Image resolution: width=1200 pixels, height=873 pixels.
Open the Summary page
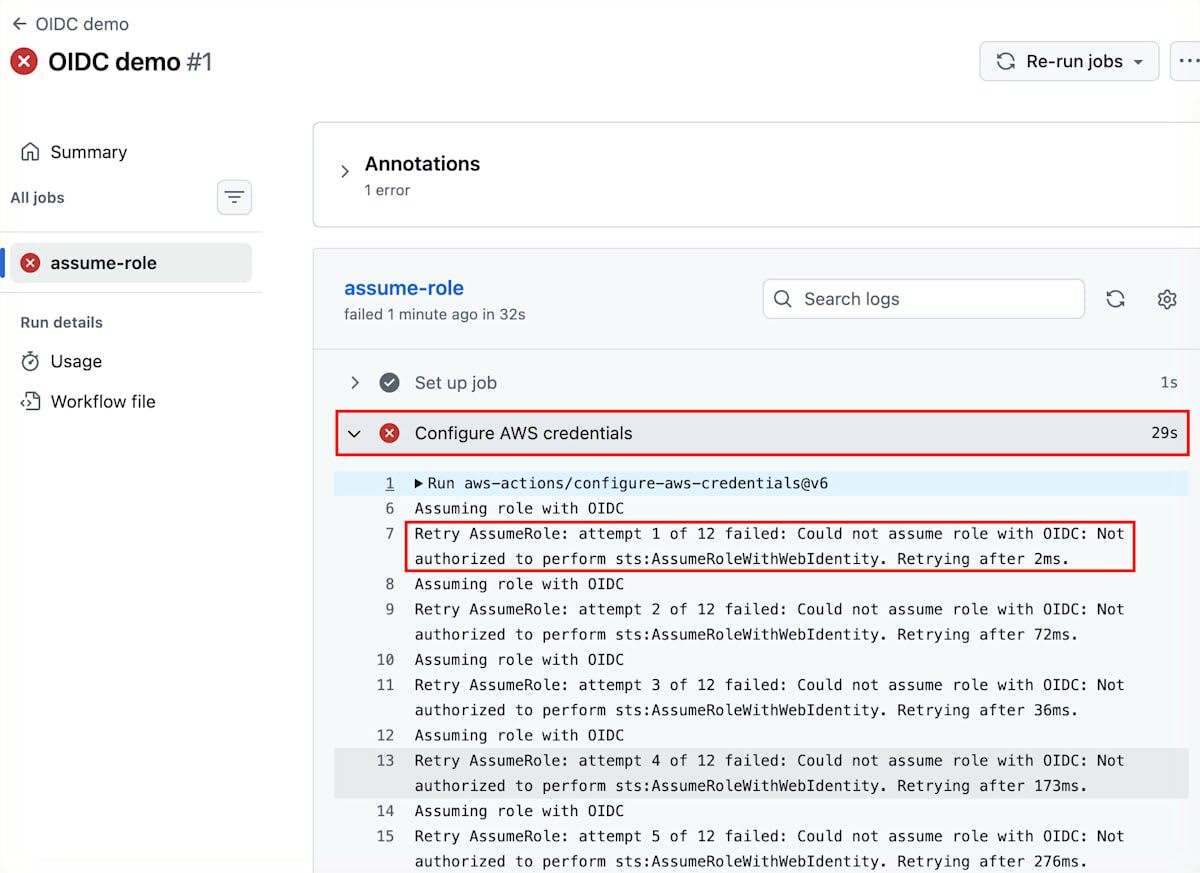click(74, 152)
